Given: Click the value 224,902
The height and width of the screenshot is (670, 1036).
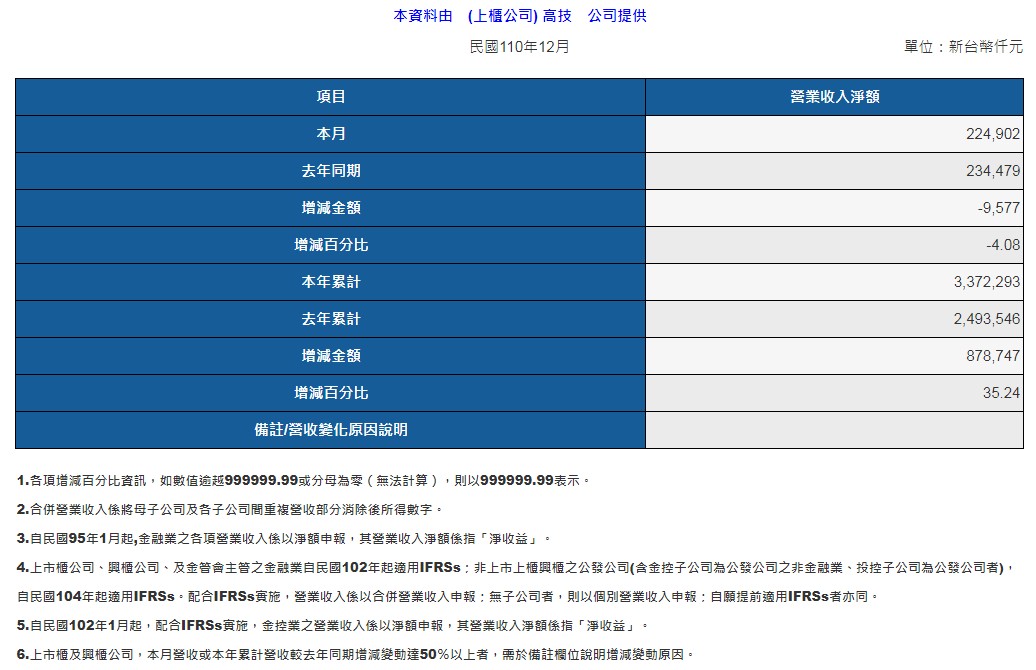Looking at the screenshot, I should coord(992,134).
